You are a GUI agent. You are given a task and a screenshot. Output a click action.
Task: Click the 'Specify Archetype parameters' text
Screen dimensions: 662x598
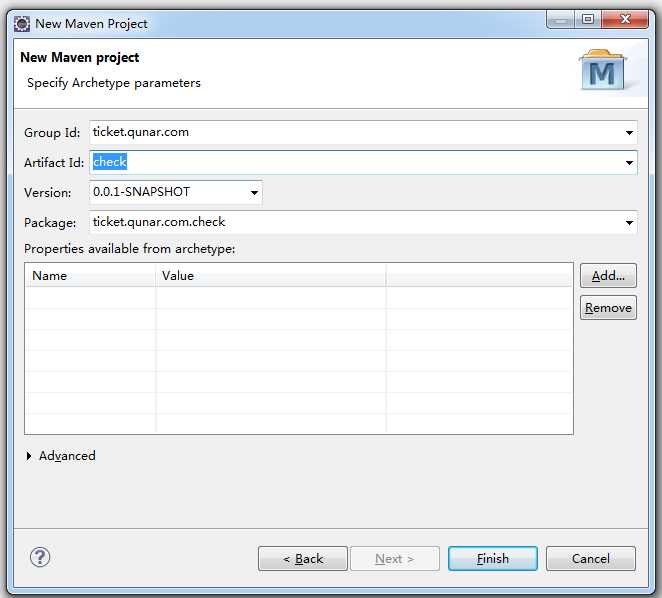114,83
